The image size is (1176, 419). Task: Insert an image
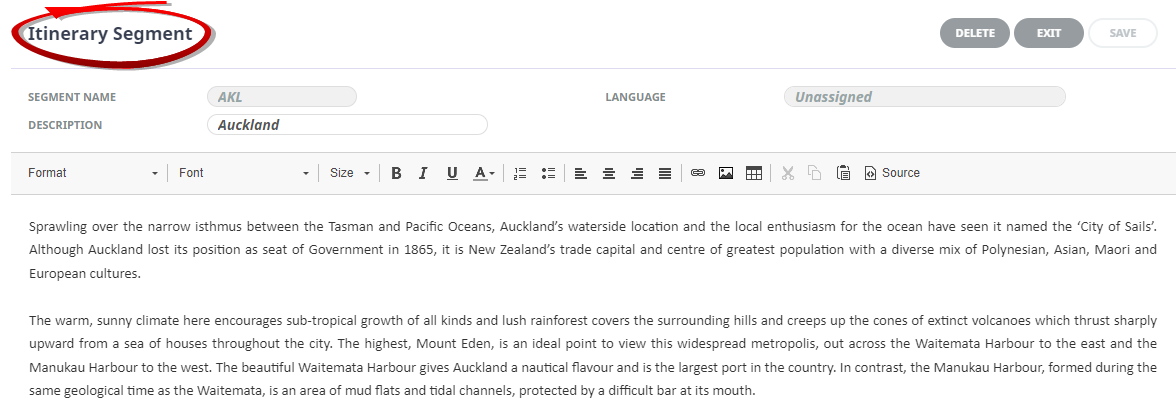725,173
